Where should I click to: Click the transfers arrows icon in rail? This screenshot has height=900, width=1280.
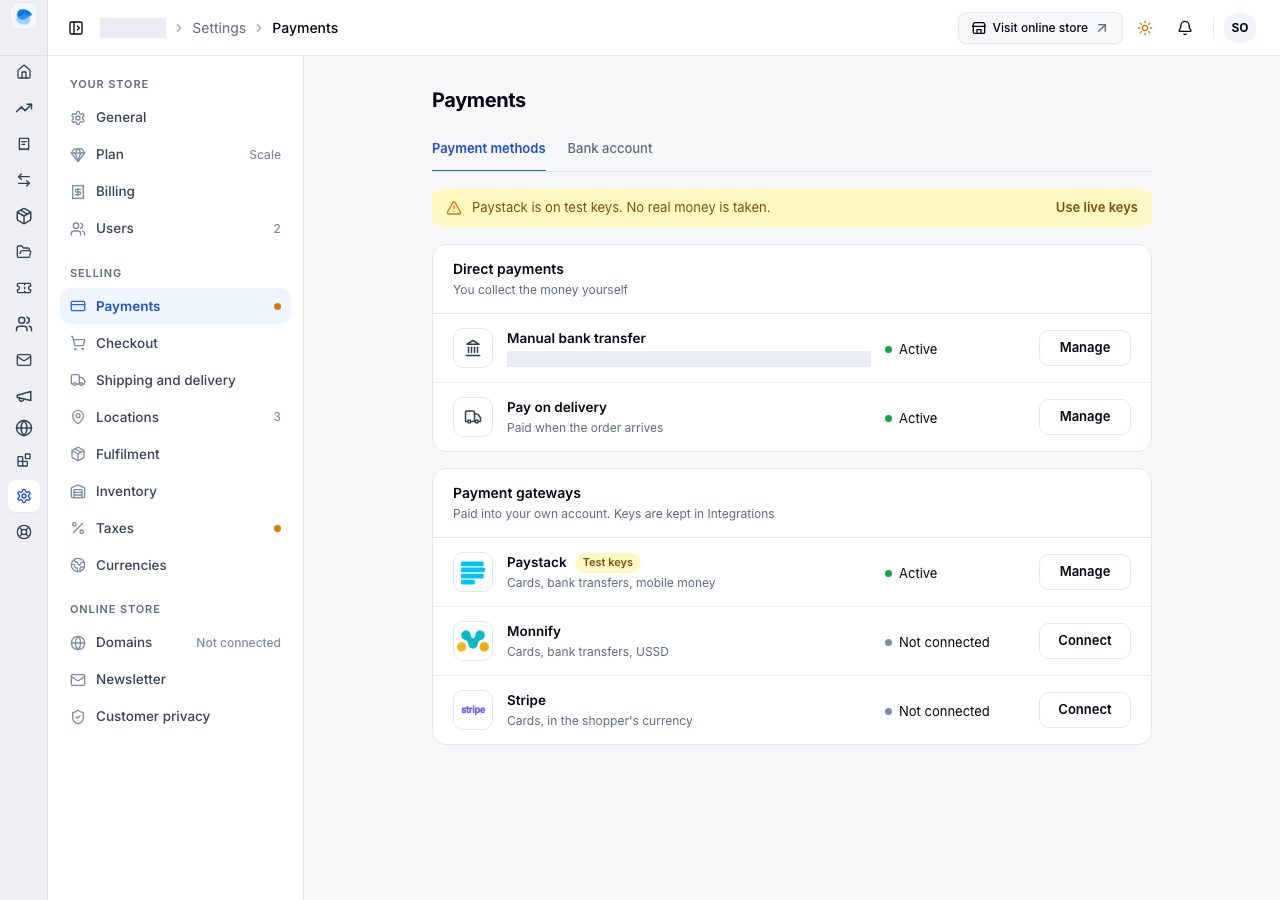24,180
